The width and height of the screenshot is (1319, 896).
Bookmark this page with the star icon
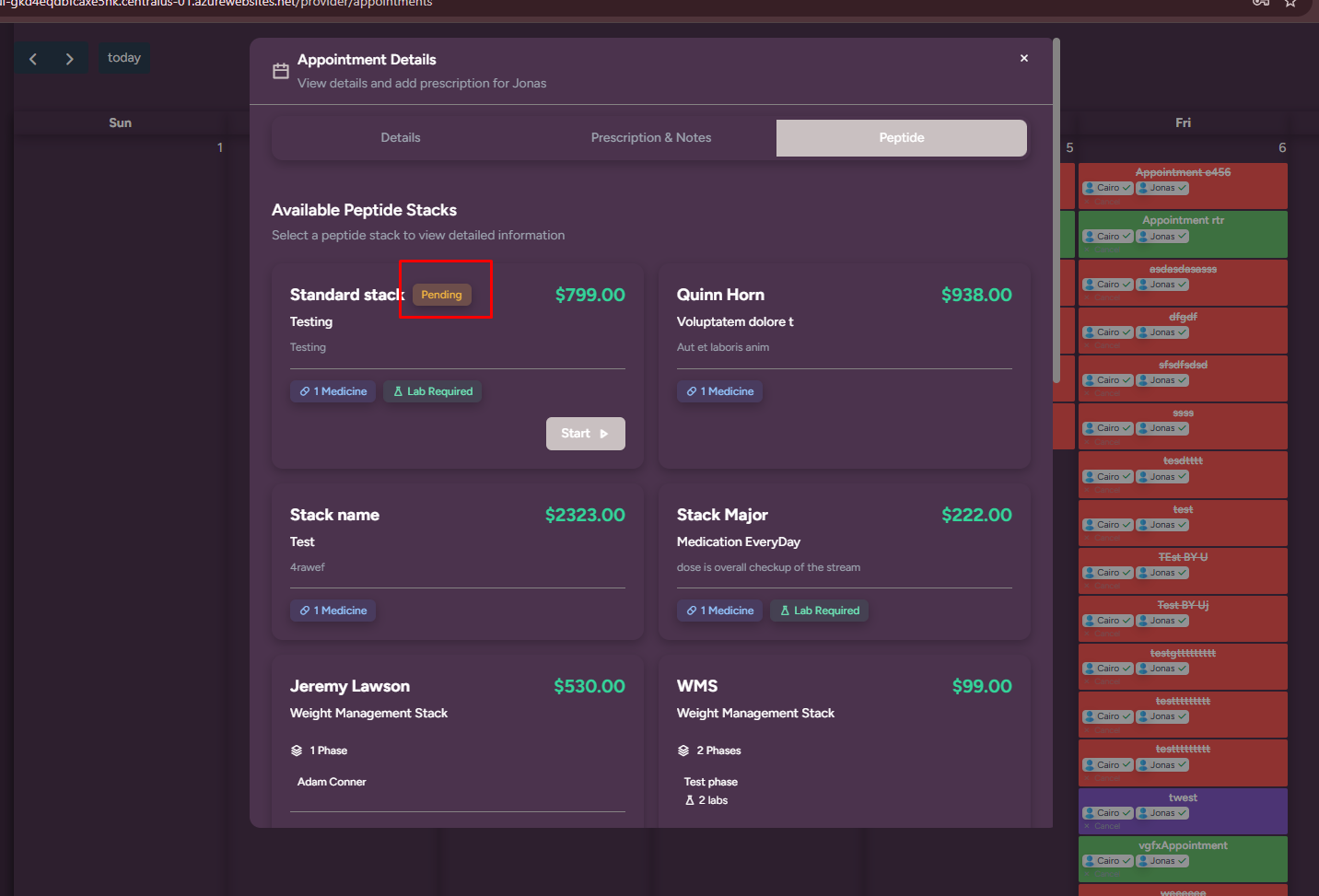point(1290,3)
